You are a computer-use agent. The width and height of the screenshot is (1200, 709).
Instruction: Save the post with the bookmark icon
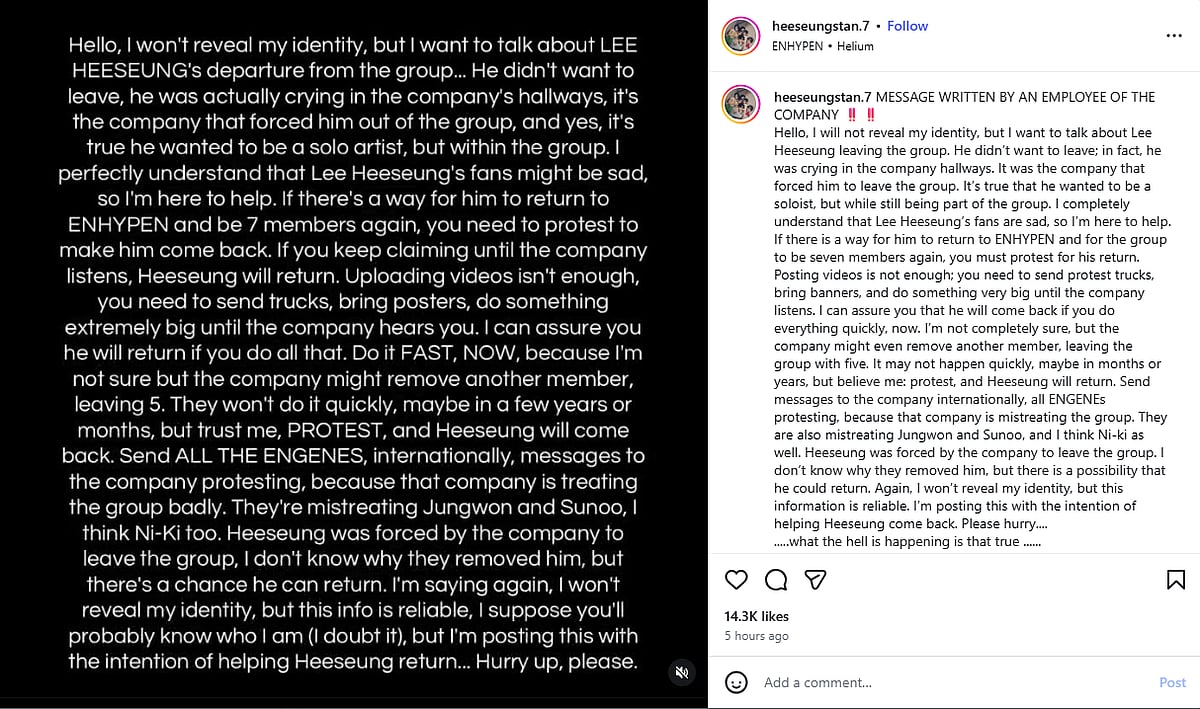[x=1176, y=580]
